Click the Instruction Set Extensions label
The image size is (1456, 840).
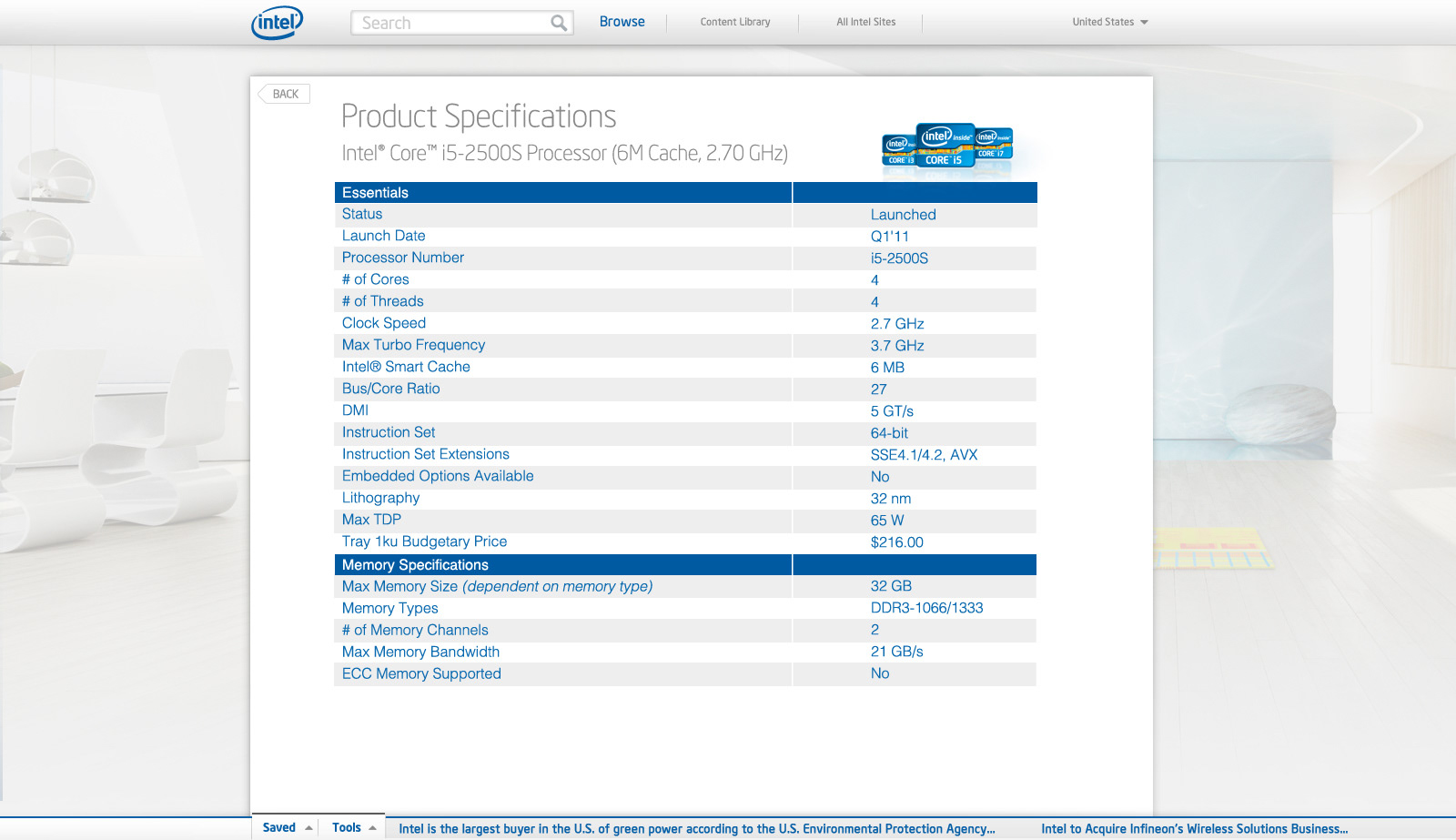point(426,454)
